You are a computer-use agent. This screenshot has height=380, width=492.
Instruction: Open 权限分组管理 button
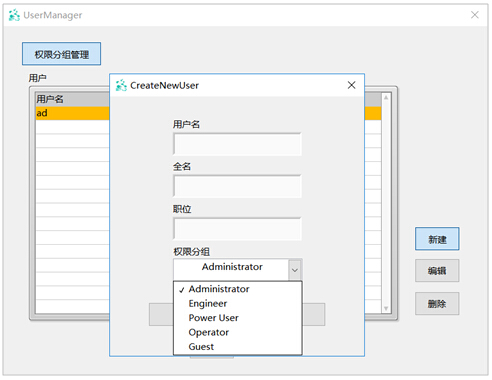pos(62,54)
